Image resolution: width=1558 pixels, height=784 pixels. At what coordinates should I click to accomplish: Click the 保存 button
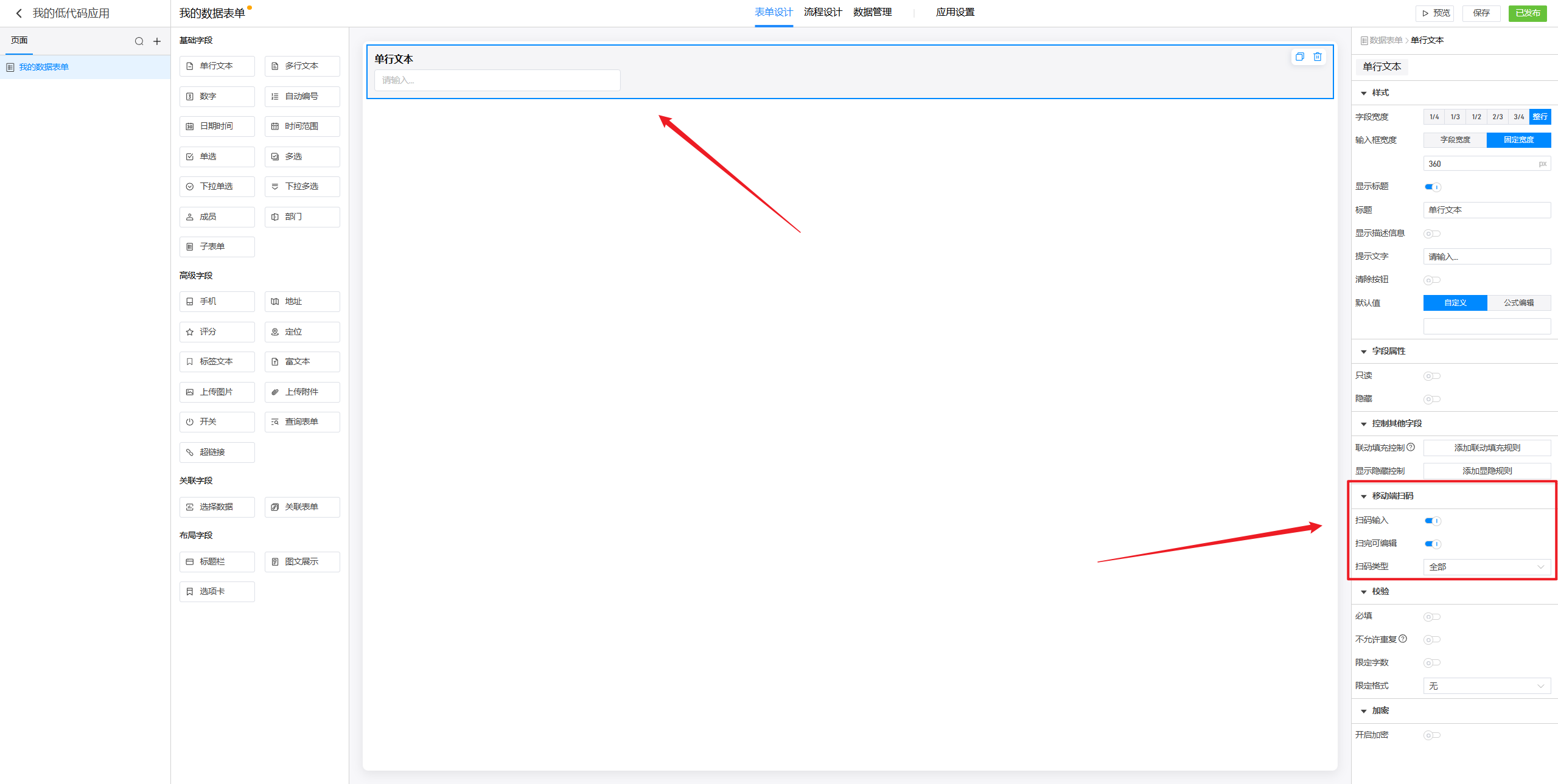1481,13
